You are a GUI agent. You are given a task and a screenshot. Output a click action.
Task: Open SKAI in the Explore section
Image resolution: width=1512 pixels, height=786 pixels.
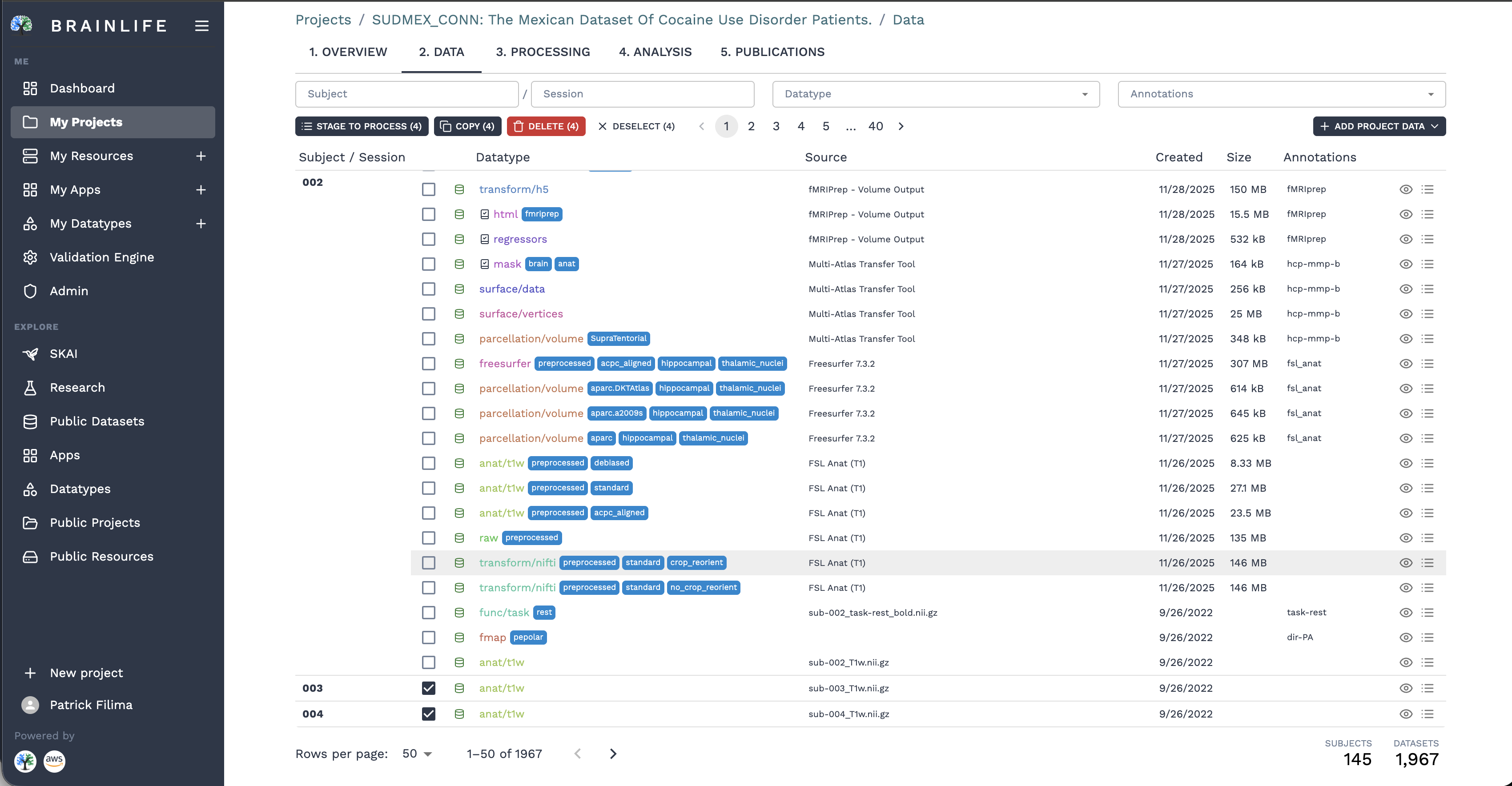coord(113,354)
